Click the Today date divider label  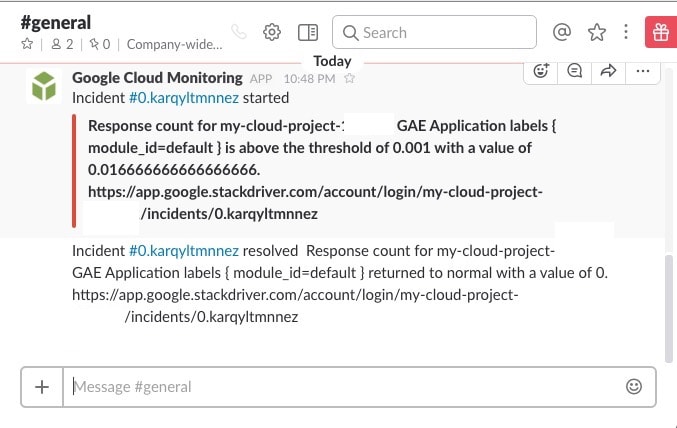[332, 61]
